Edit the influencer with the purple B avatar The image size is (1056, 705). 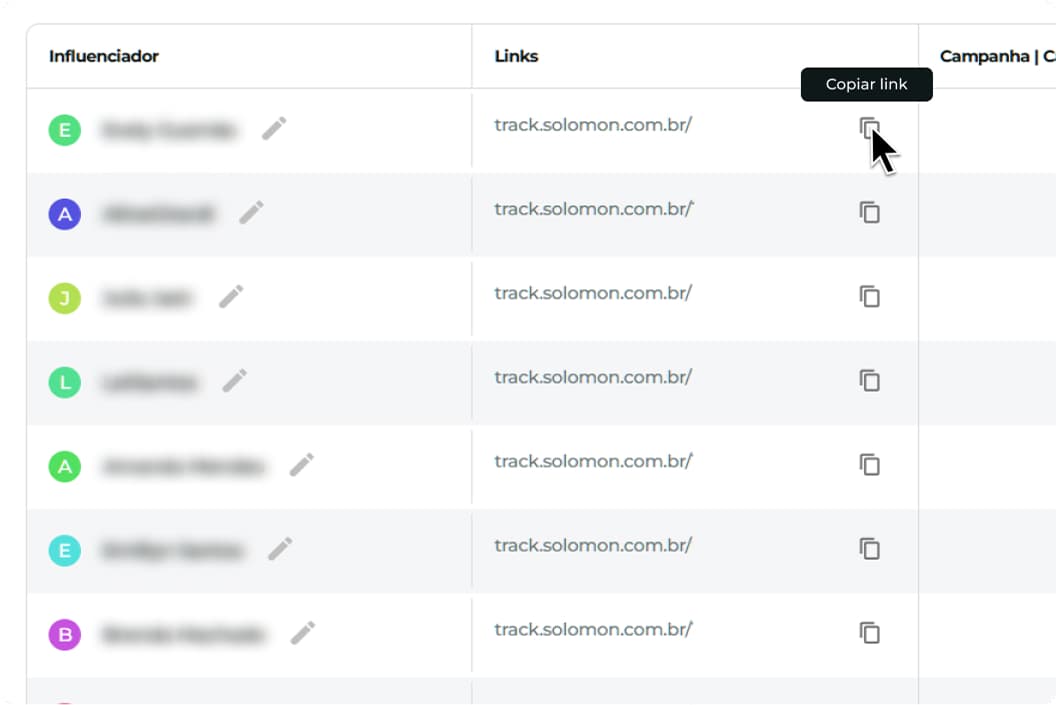coord(303,632)
